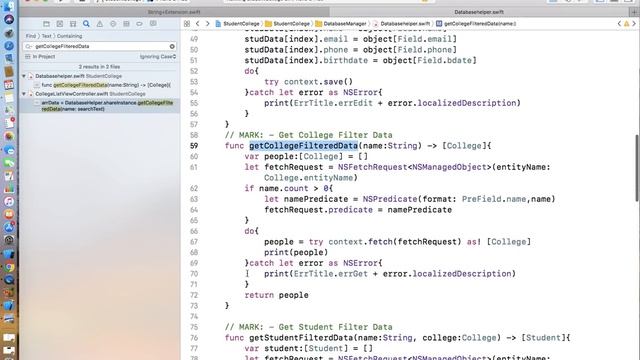Switch to the Databasehelper.swift tab

pos(479,12)
